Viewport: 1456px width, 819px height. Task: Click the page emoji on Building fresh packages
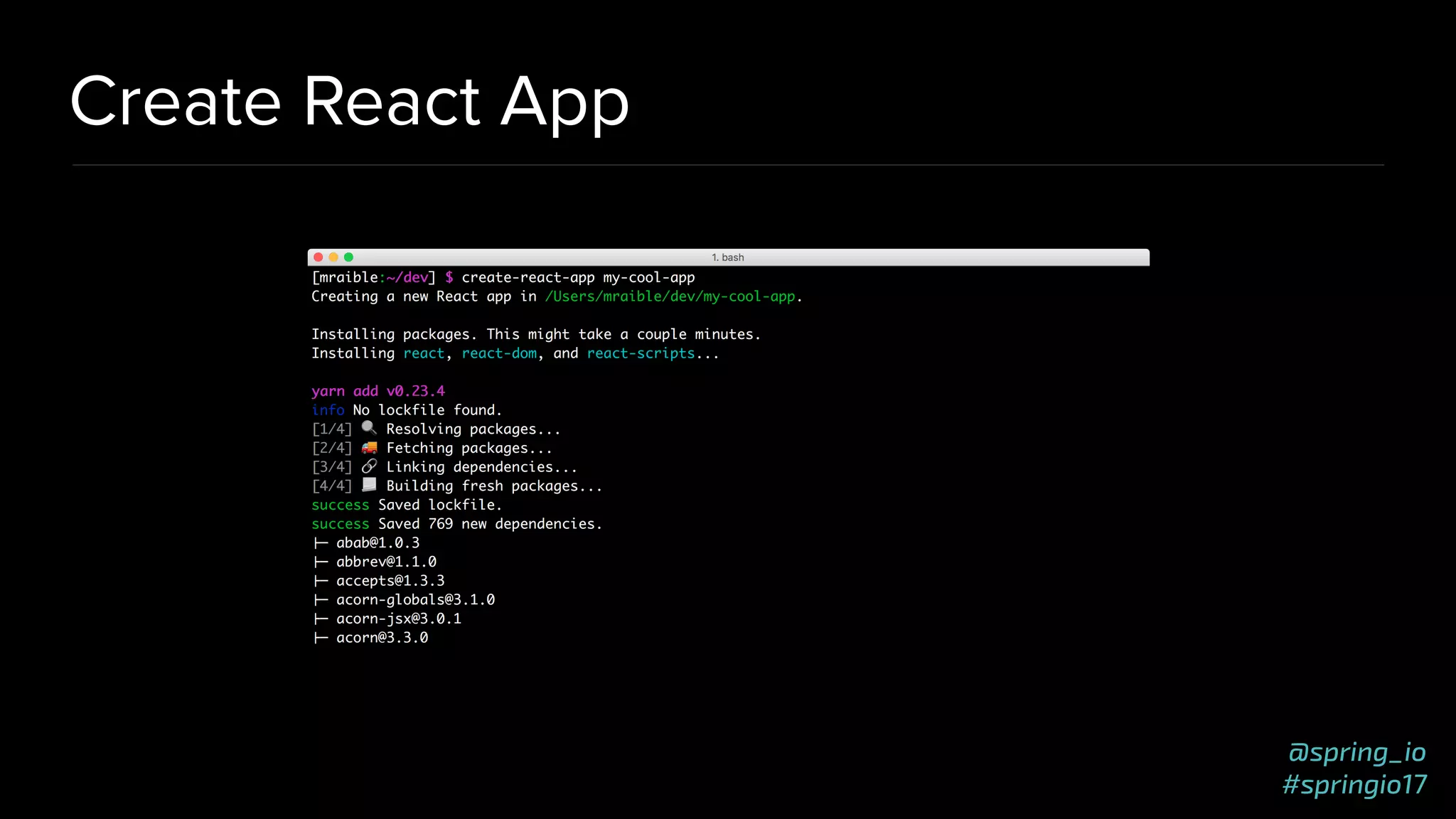(x=369, y=485)
